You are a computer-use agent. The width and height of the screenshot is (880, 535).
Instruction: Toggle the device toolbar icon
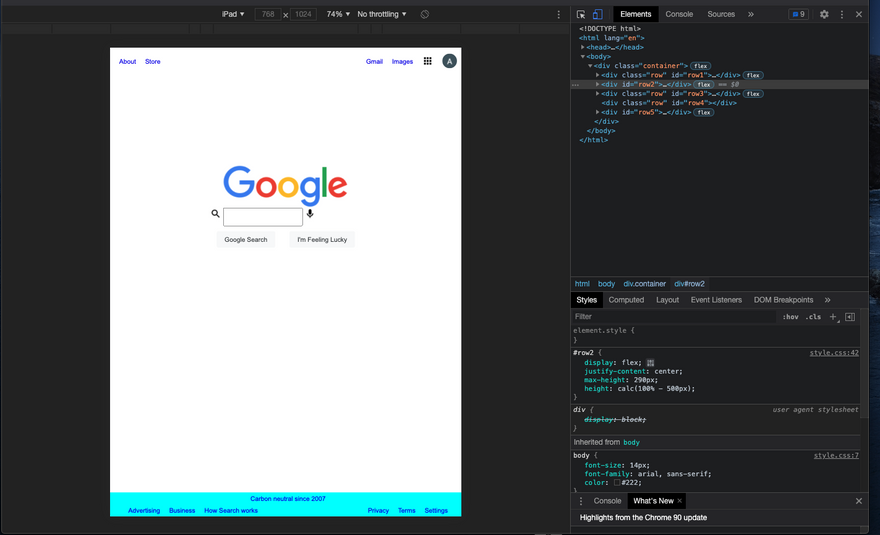[598, 15]
